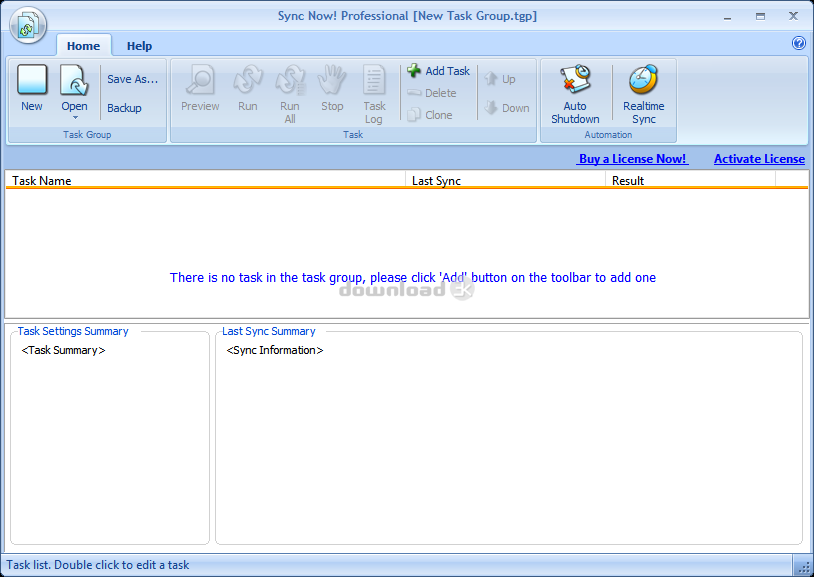
Task: Open Realtime Sync clock icon
Action: 644,79
